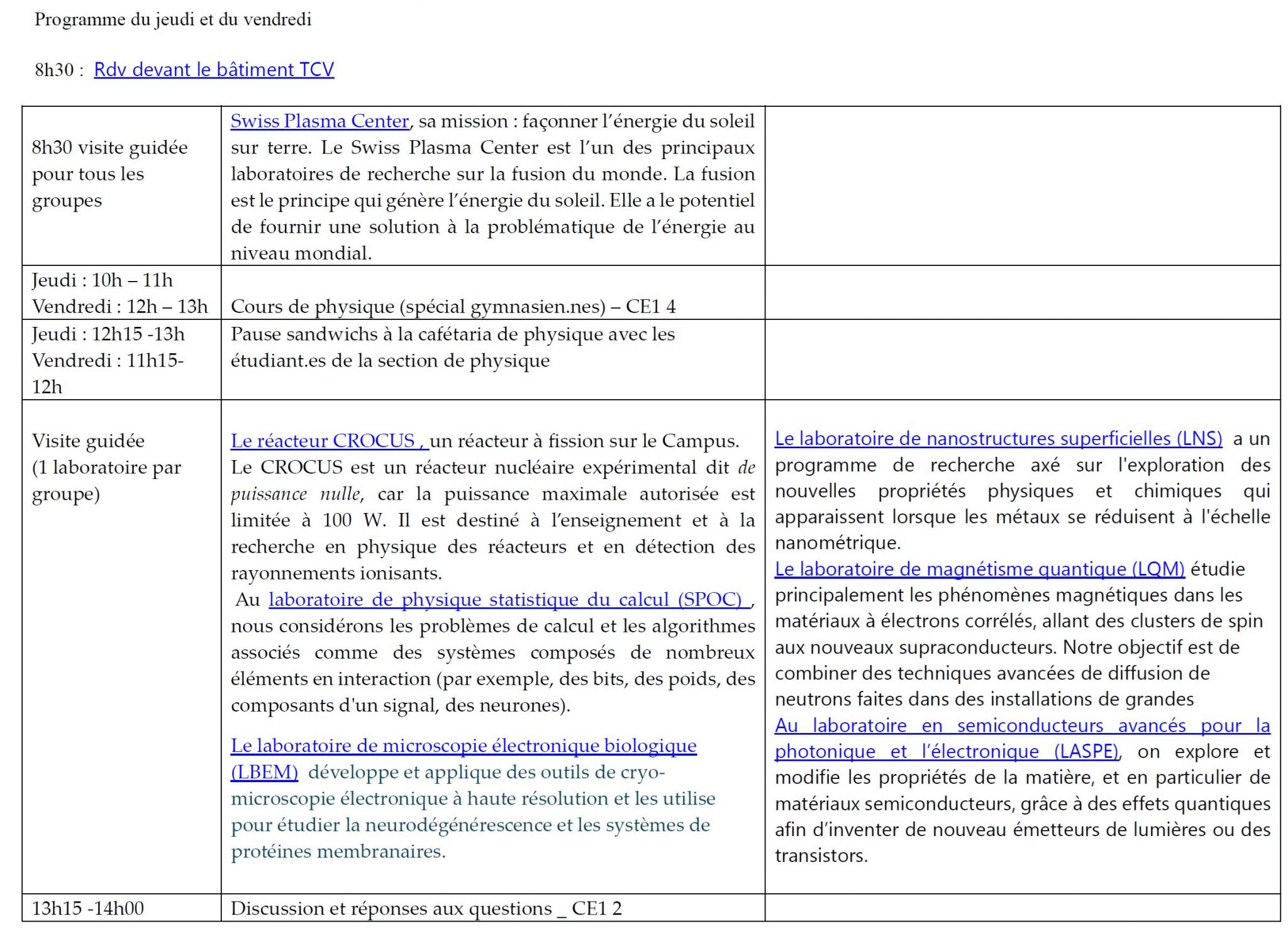
Task: Select the Discussion et réponses aux questions line
Action: [426, 908]
